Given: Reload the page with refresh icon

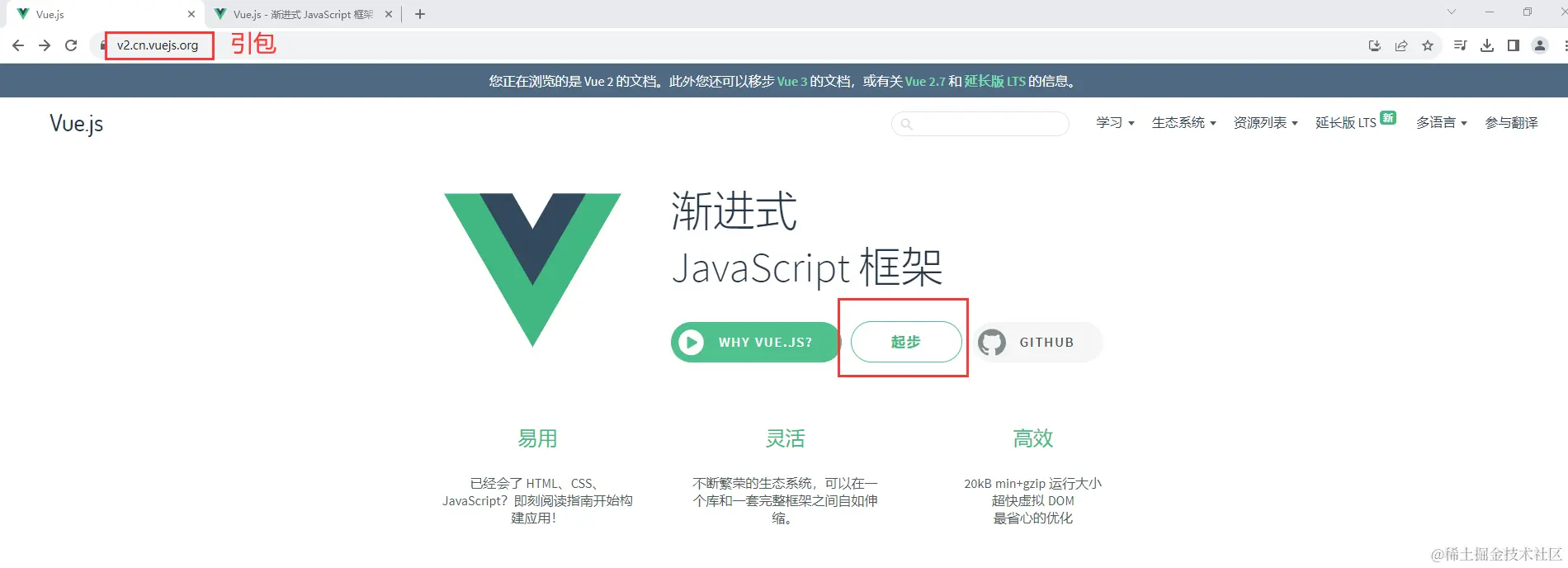Looking at the screenshot, I should (71, 45).
